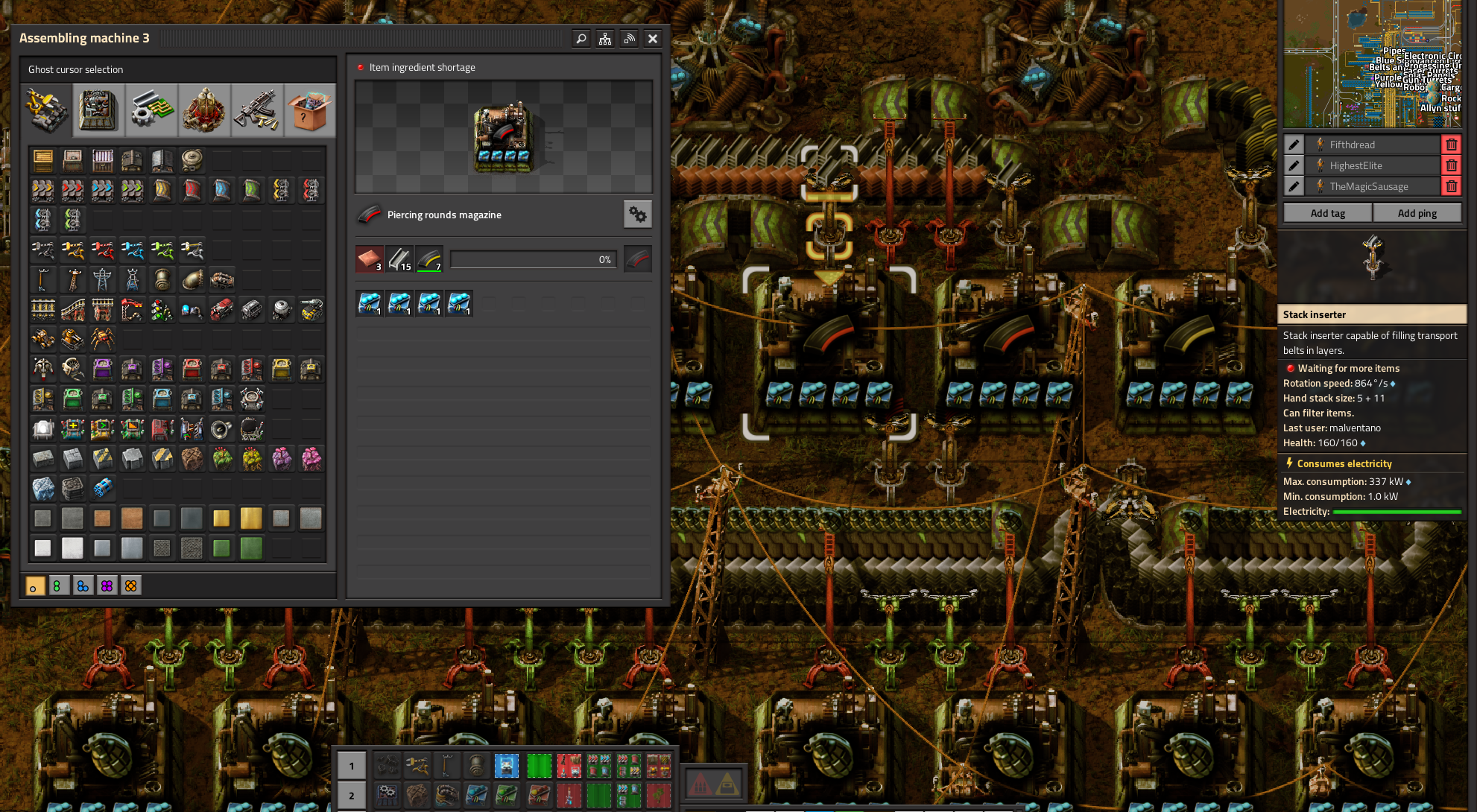Open the logistic network icon in window header
This screenshot has width=1477, height=812.
point(605,38)
